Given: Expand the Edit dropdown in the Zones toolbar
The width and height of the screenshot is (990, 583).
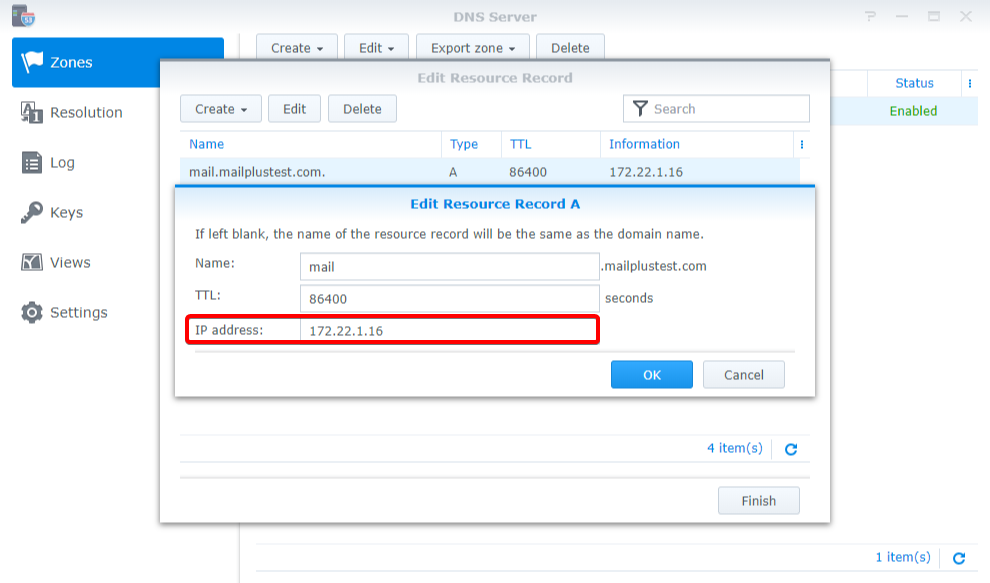Looking at the screenshot, I should pos(376,47).
